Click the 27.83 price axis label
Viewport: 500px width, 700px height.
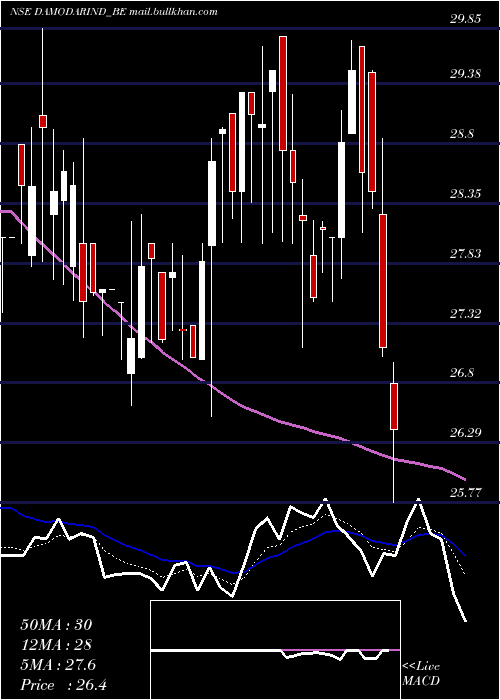[x=466, y=254]
